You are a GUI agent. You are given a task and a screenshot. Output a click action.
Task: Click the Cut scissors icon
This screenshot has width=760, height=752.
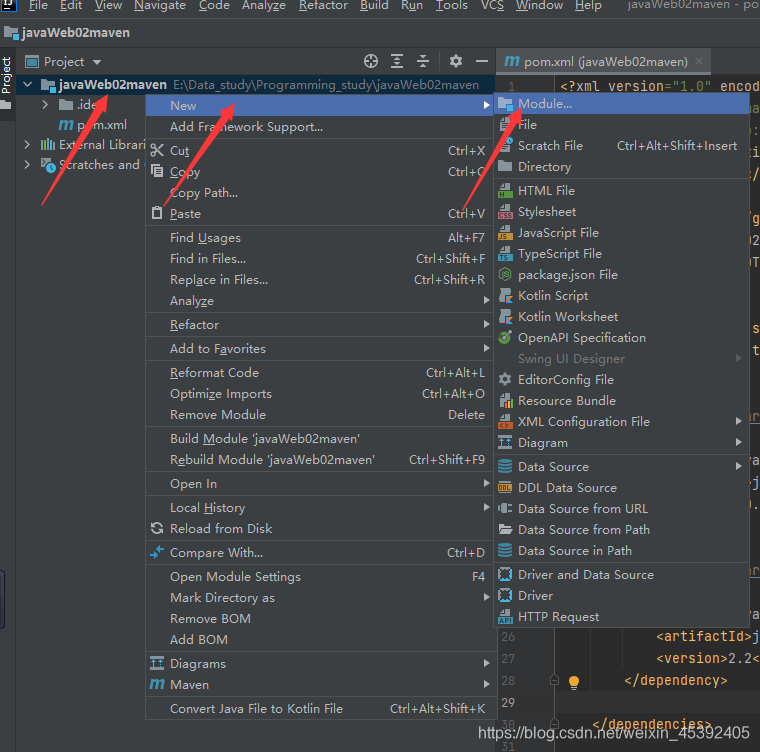pyautogui.click(x=157, y=150)
